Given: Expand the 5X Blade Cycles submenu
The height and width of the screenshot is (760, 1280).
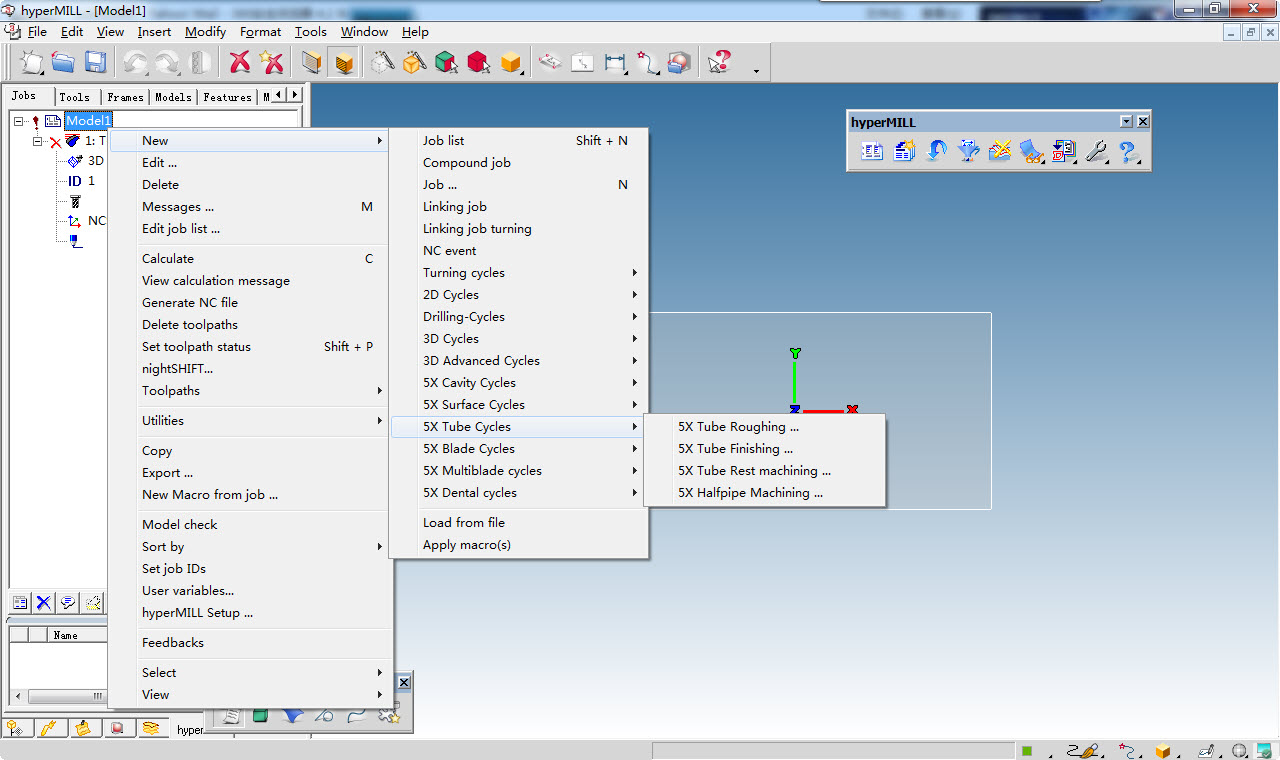Looking at the screenshot, I should (519, 448).
